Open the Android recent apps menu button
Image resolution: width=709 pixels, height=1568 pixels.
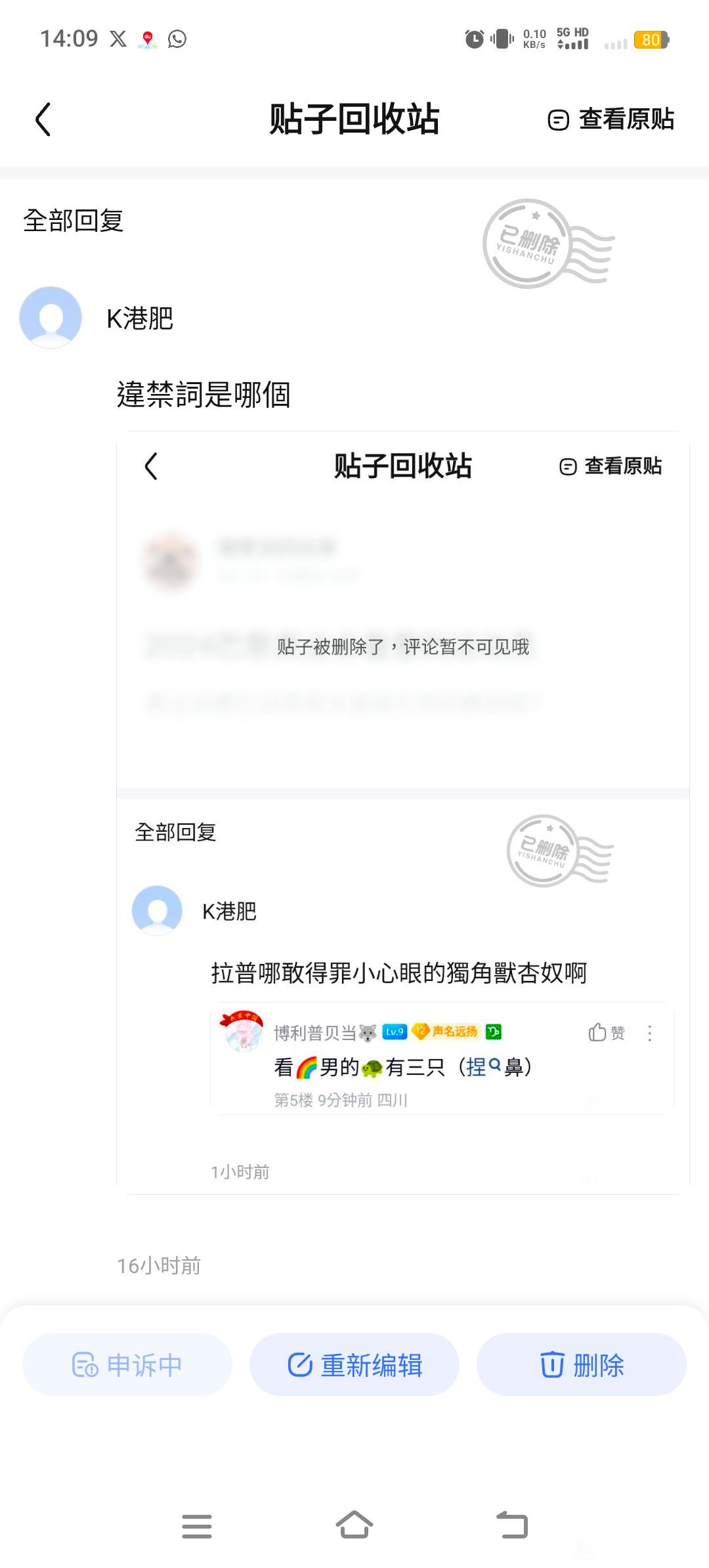point(197,1526)
